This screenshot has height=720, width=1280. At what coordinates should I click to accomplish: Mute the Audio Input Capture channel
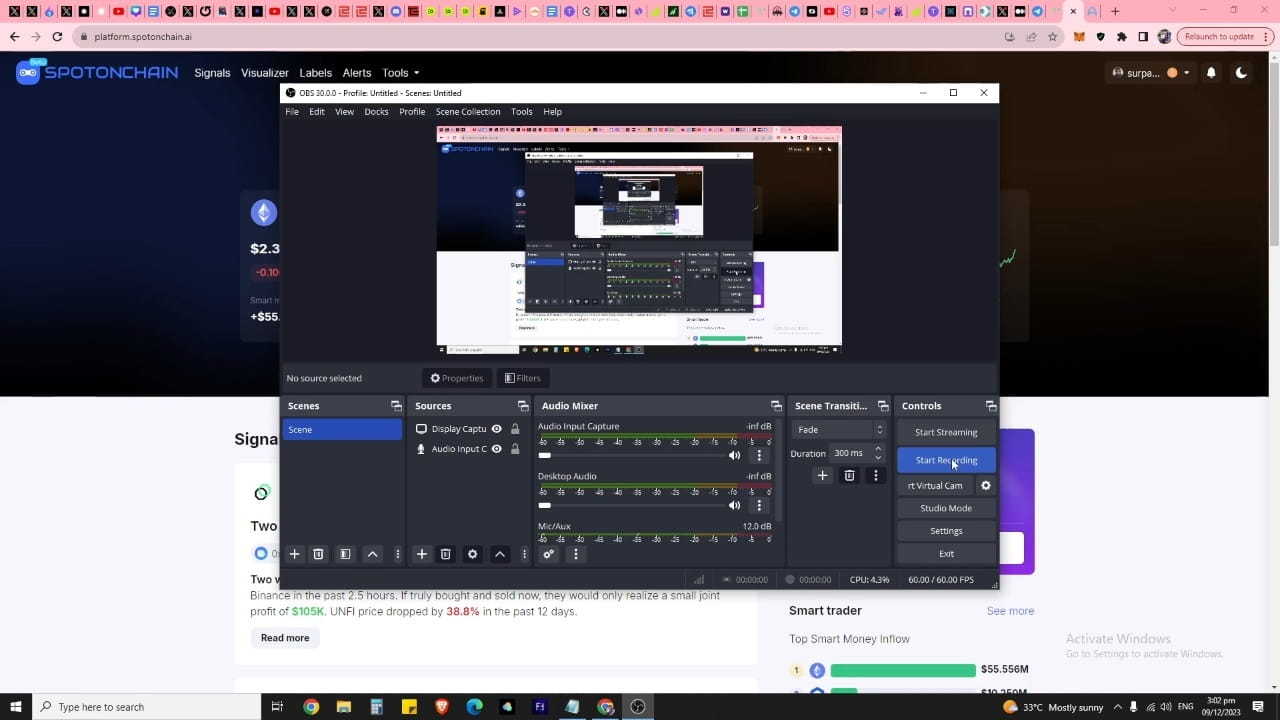(735, 455)
